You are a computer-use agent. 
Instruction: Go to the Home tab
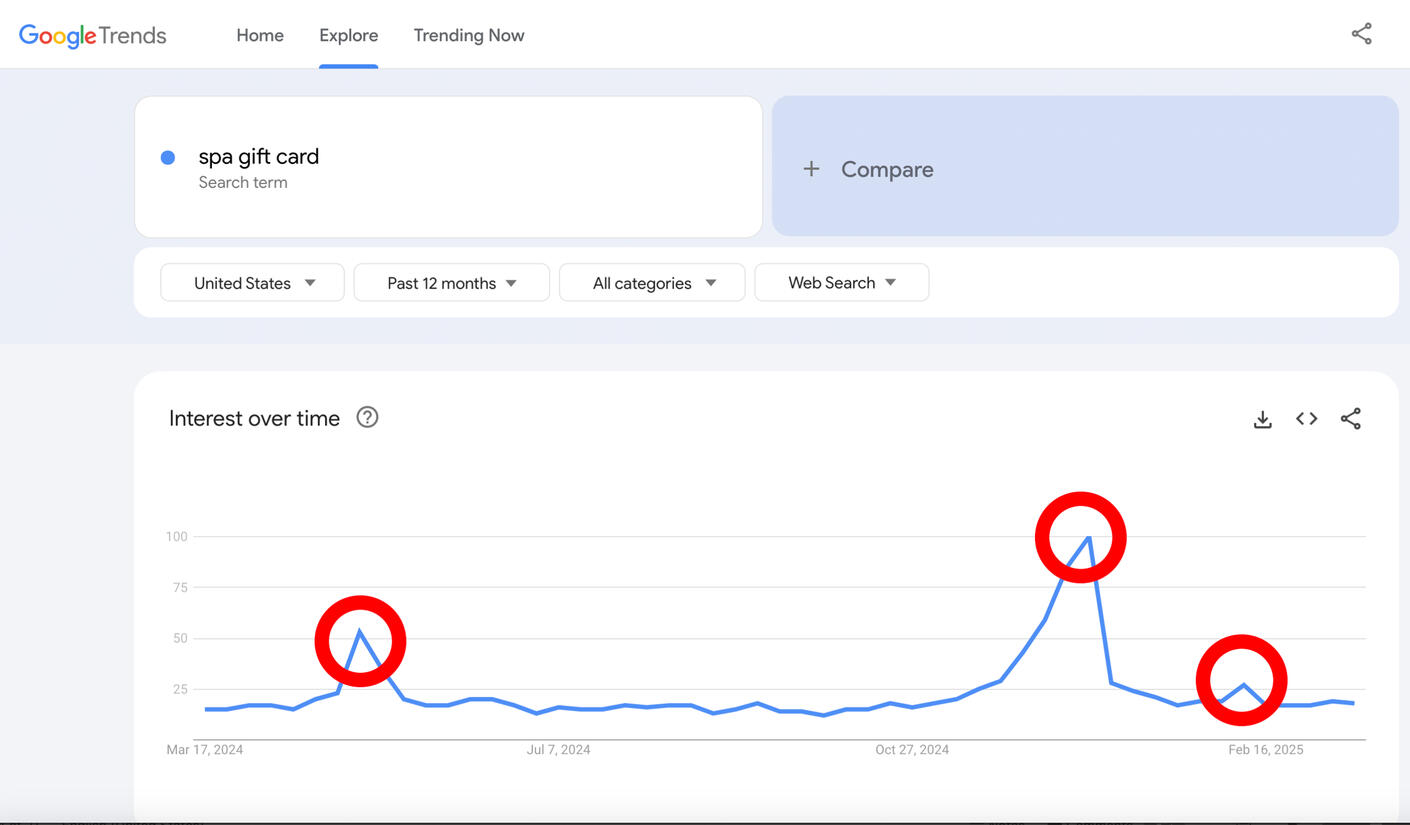coord(260,35)
